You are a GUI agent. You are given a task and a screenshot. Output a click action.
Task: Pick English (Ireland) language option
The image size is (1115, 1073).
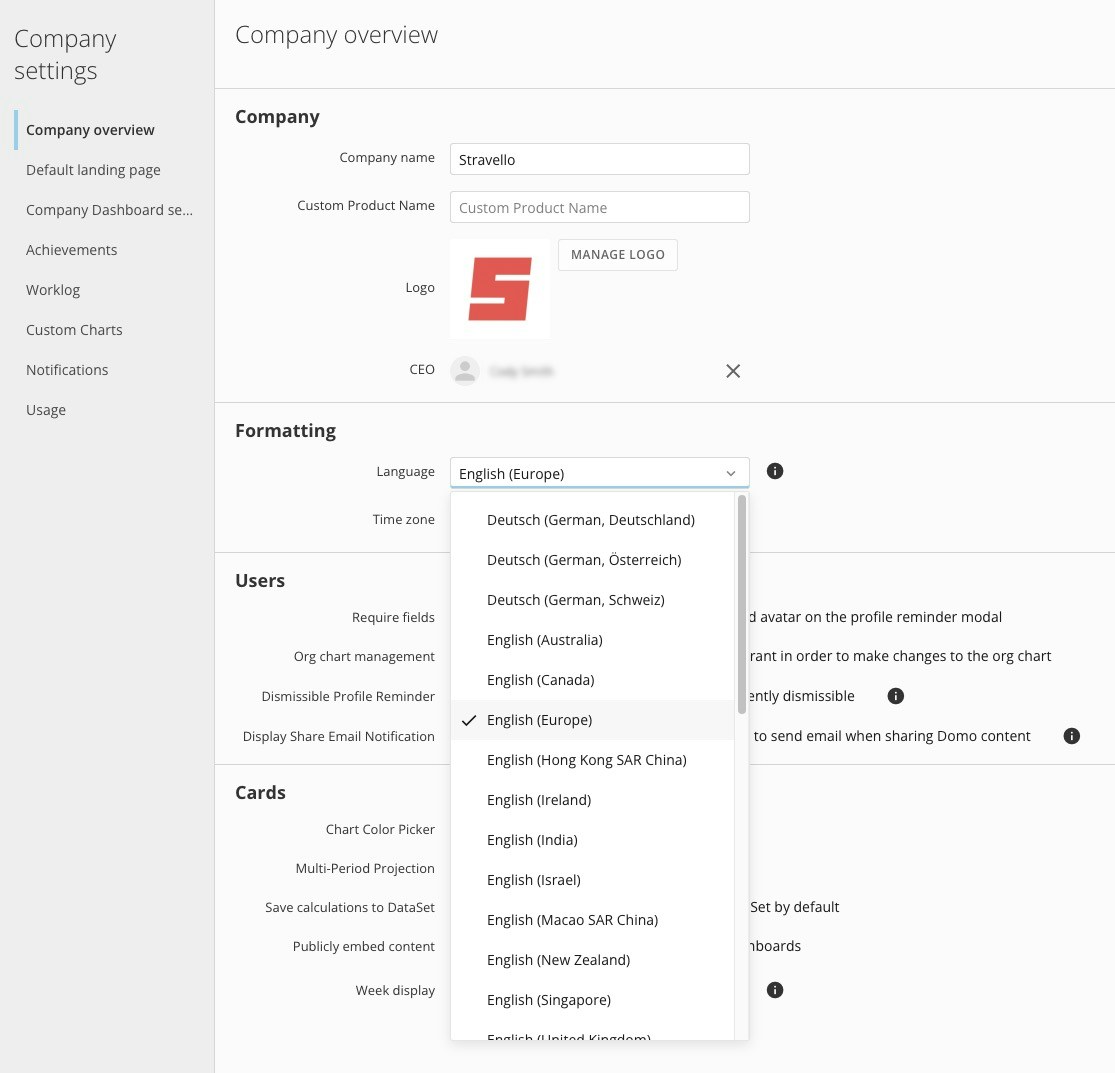click(x=592, y=800)
